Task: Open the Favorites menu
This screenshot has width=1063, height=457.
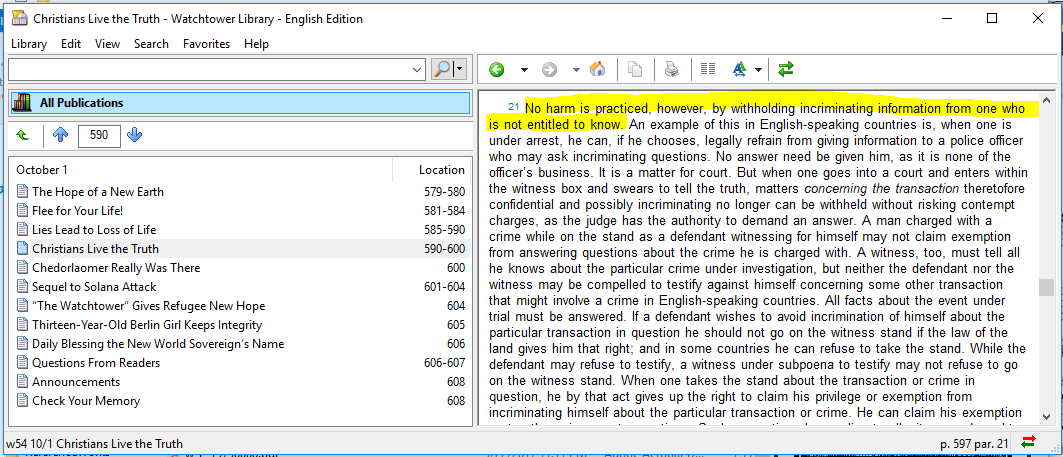Action: pyautogui.click(x=206, y=44)
